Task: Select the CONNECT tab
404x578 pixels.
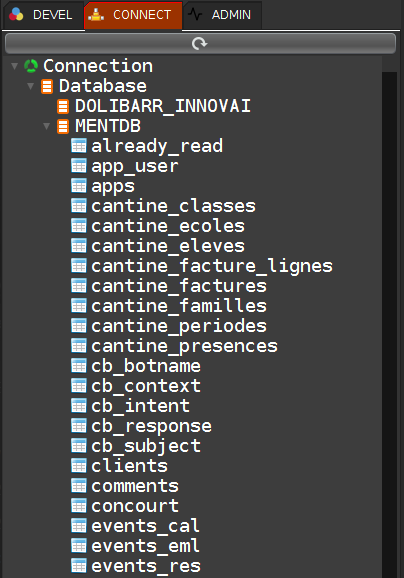Action: (x=133, y=15)
